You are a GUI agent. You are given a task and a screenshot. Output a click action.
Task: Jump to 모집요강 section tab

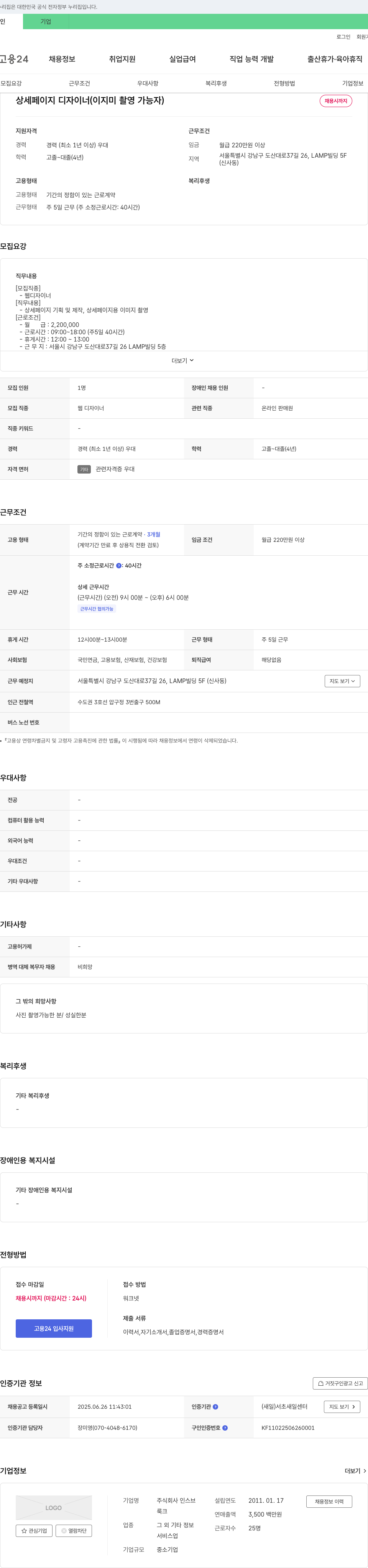11,83
